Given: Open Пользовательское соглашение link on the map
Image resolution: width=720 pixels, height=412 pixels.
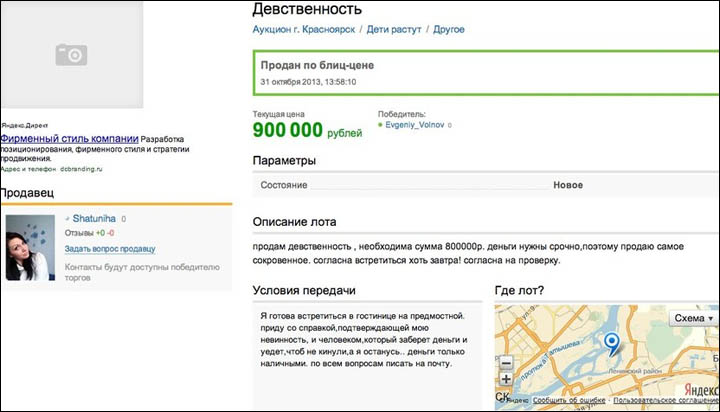Looking at the screenshot, I should coord(661,399).
